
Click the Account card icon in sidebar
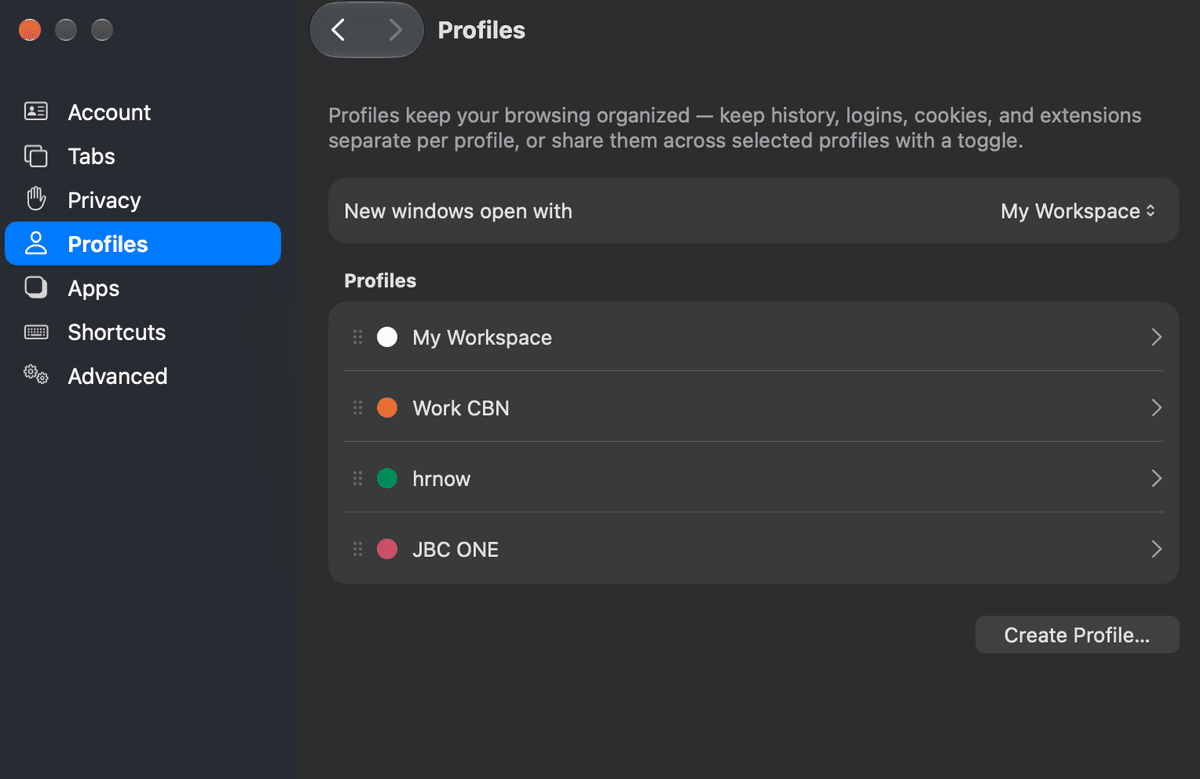pos(36,112)
